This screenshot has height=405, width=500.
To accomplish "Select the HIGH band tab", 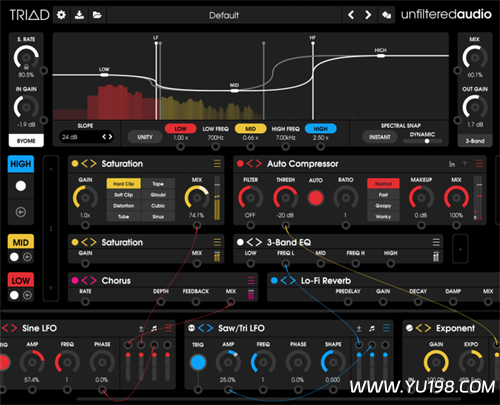I will pyautogui.click(x=21, y=164).
